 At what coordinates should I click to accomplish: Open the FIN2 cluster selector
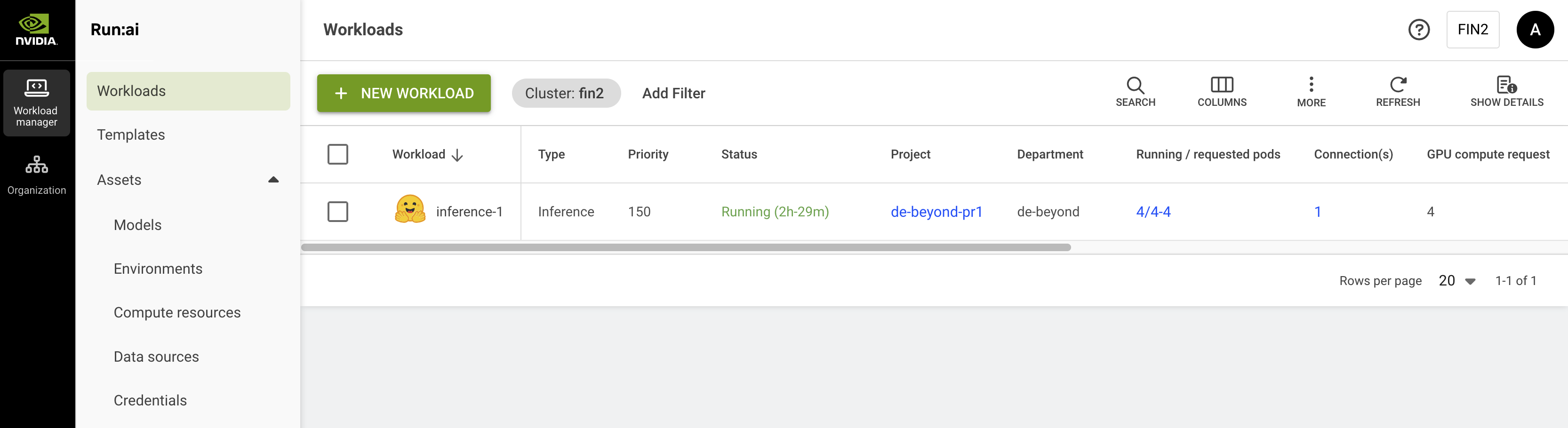(1472, 30)
